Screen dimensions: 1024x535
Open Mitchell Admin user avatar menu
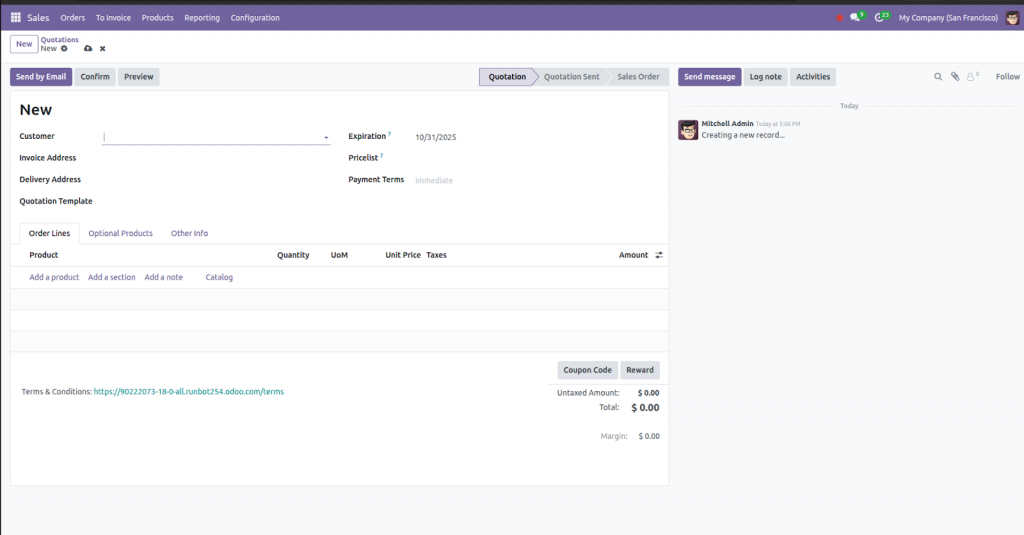coord(1012,18)
